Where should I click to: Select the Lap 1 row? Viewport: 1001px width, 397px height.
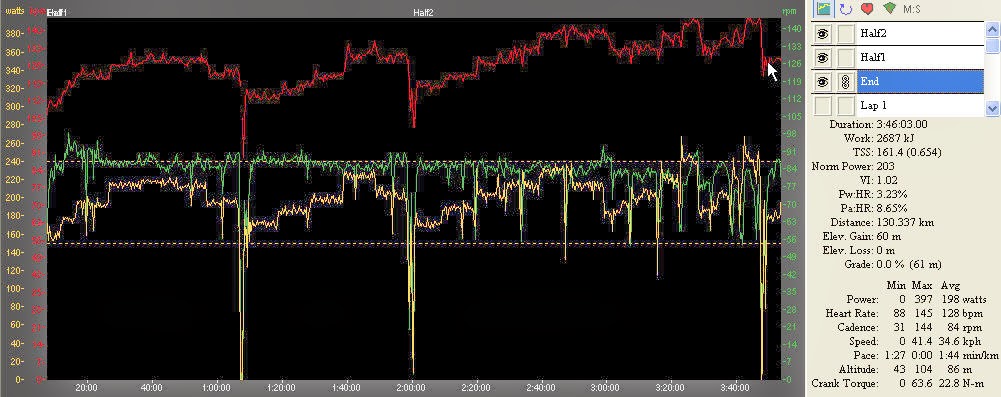point(920,105)
